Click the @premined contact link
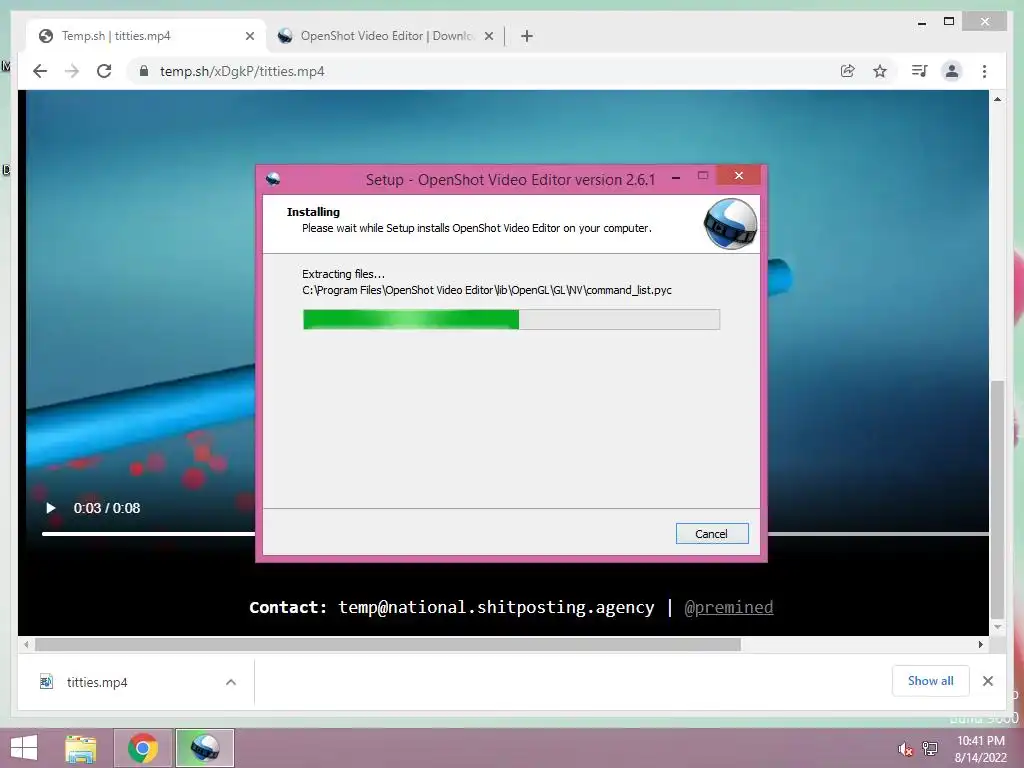 click(x=728, y=607)
